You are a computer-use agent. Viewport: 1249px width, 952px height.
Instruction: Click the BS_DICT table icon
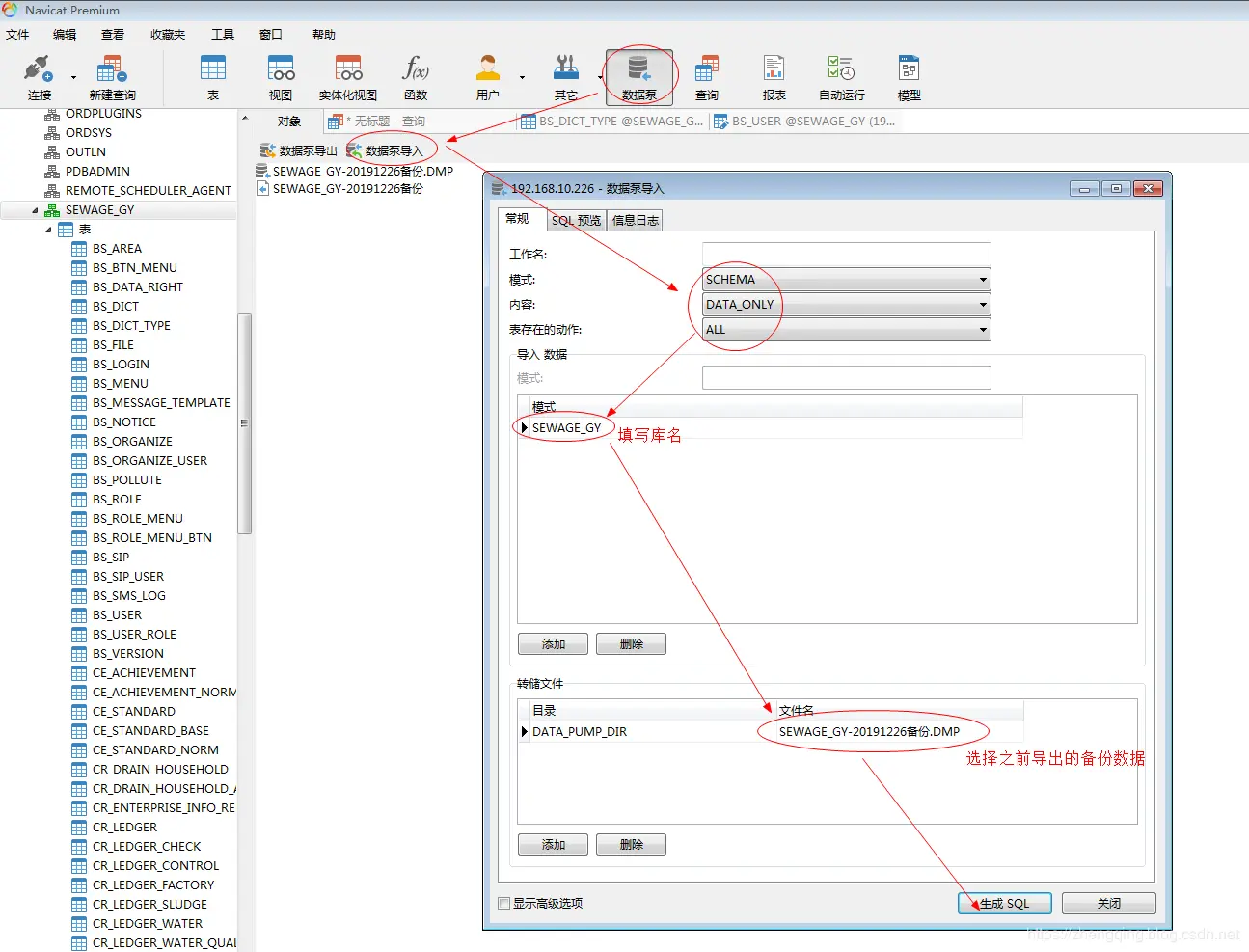79,307
